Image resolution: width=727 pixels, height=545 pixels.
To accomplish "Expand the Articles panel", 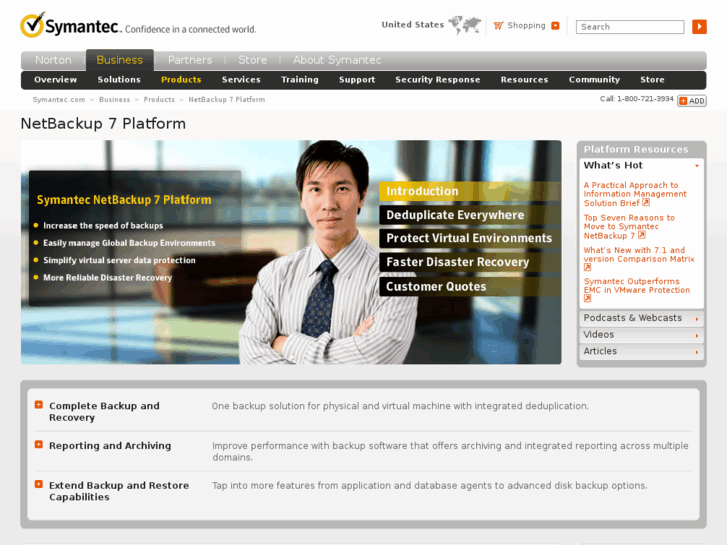I will 641,352.
